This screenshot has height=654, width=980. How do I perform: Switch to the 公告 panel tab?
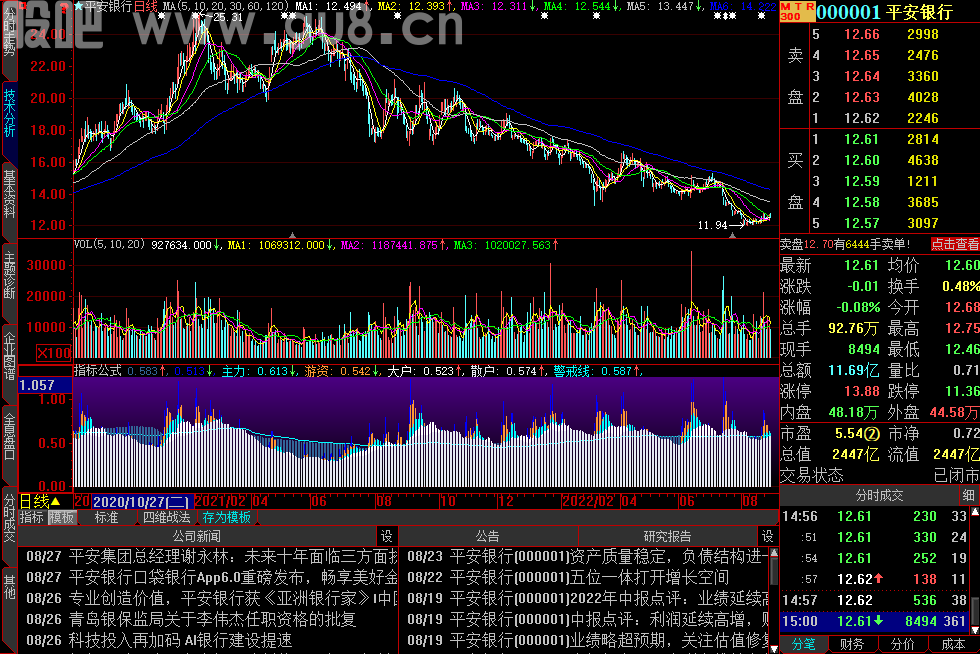coord(488,536)
